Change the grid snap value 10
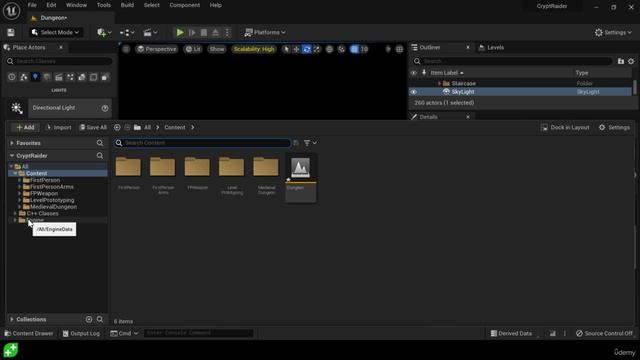Image resolution: width=640 pixels, height=360 pixels. coord(364,49)
